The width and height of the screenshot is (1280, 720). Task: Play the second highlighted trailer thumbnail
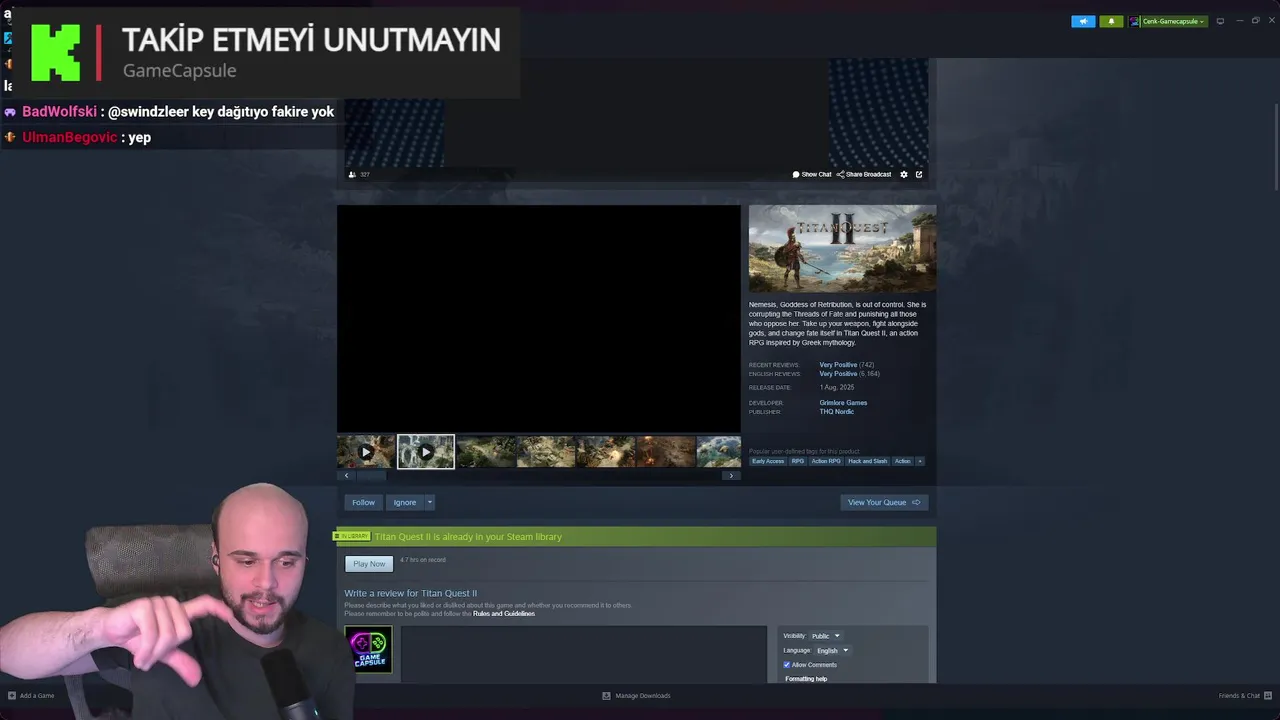426,452
